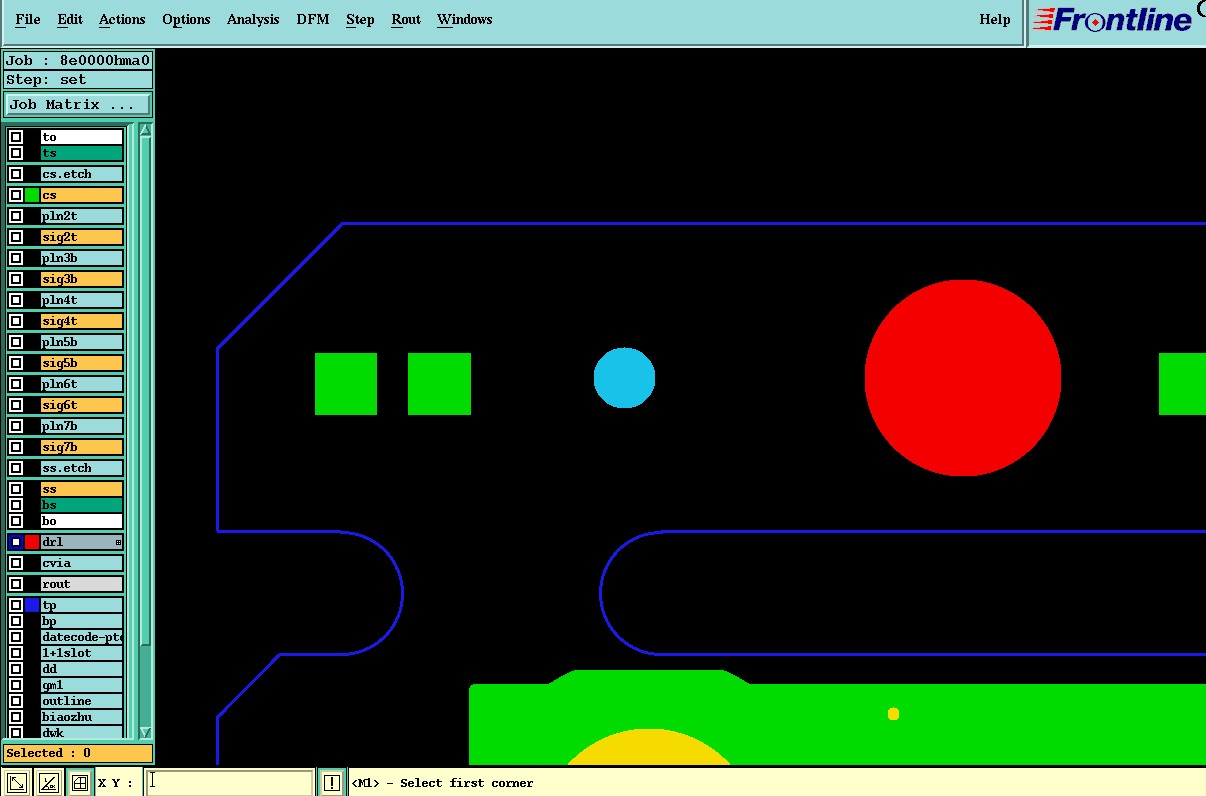1206x796 pixels.
Task: Select the sig5b layer name
Action: point(82,363)
